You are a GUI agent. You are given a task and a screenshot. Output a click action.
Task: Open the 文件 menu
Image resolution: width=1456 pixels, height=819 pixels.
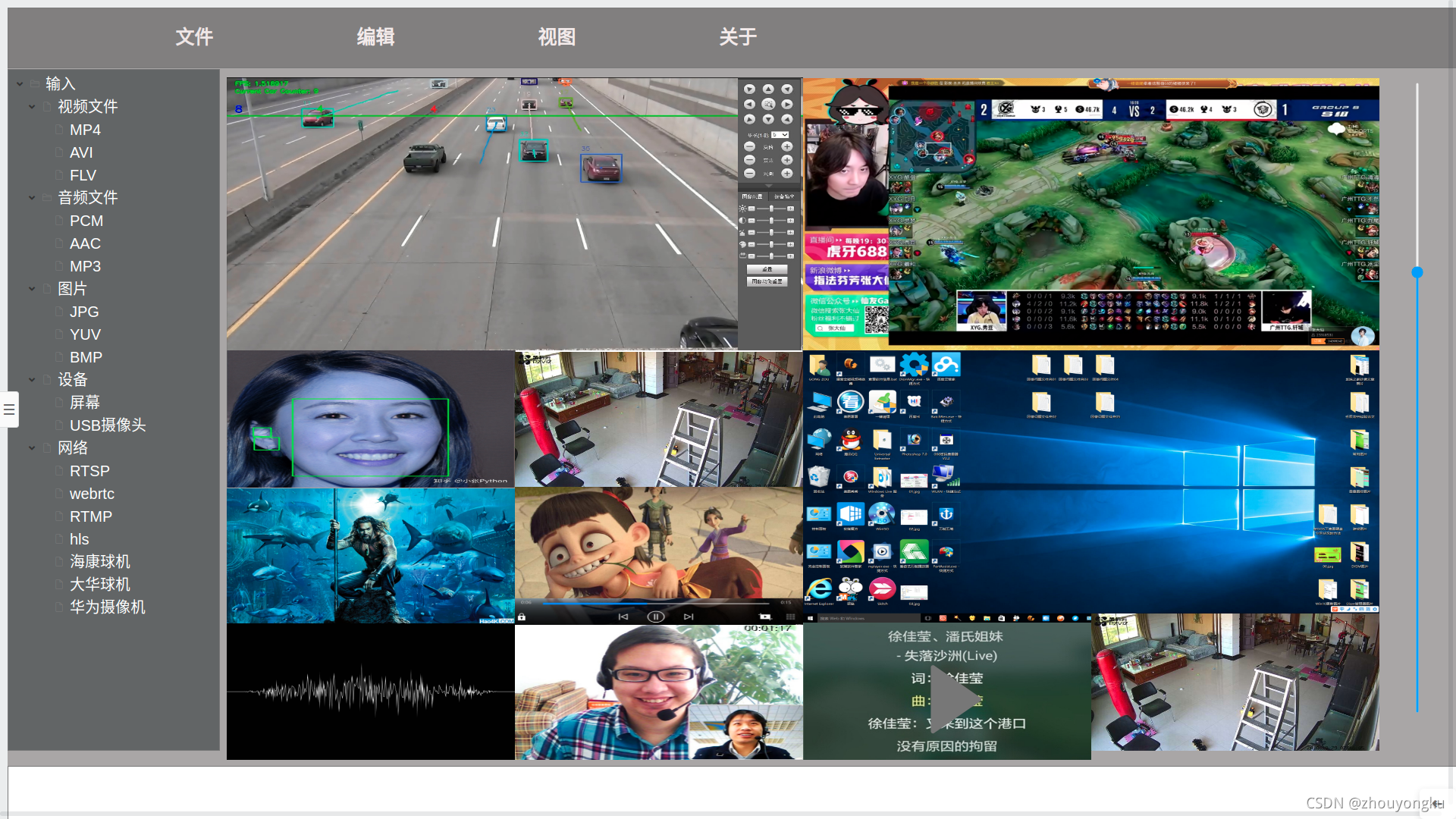point(194,36)
